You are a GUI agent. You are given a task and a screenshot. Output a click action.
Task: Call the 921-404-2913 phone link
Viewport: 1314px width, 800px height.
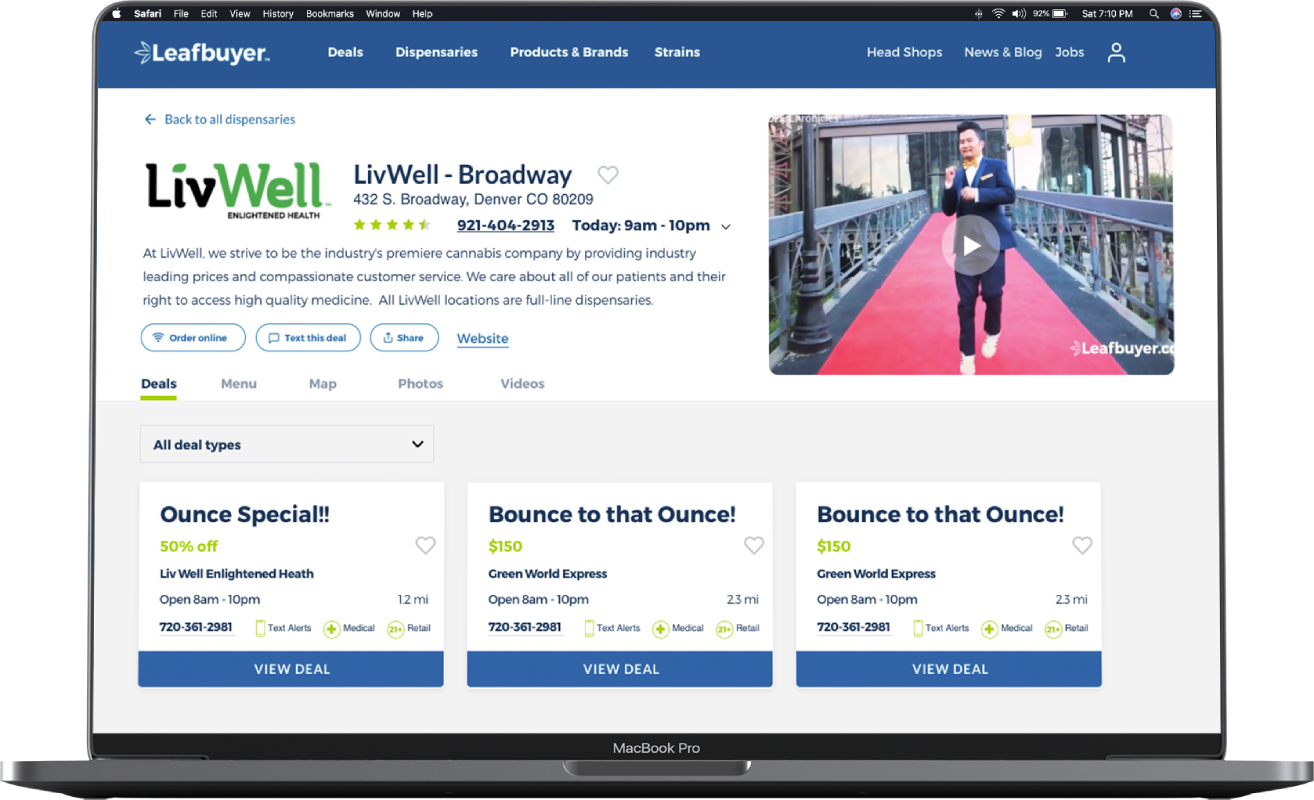coord(506,226)
